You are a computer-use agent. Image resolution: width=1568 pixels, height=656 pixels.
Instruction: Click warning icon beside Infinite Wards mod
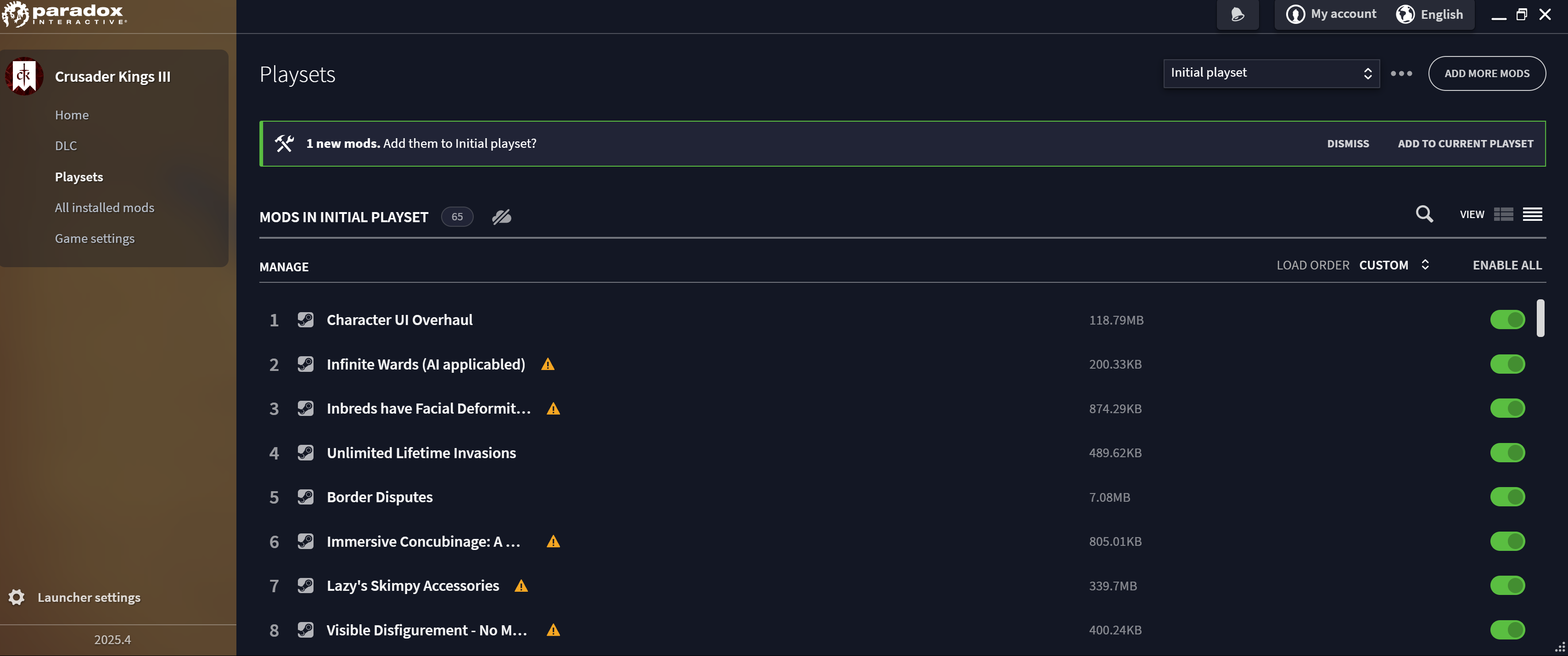[x=547, y=364]
